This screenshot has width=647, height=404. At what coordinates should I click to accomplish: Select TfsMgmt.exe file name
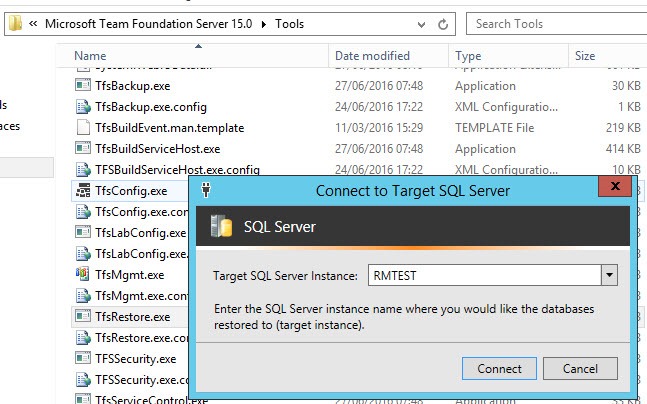129,274
